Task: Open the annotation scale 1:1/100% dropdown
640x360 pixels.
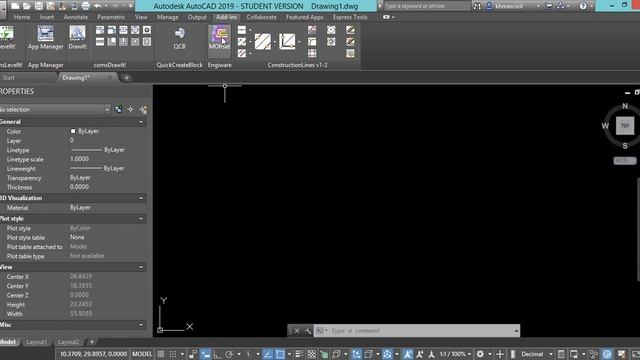Action: coord(456,354)
